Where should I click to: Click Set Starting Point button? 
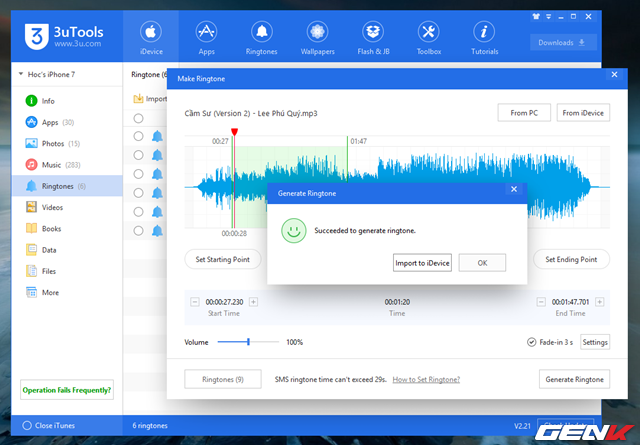click(223, 259)
